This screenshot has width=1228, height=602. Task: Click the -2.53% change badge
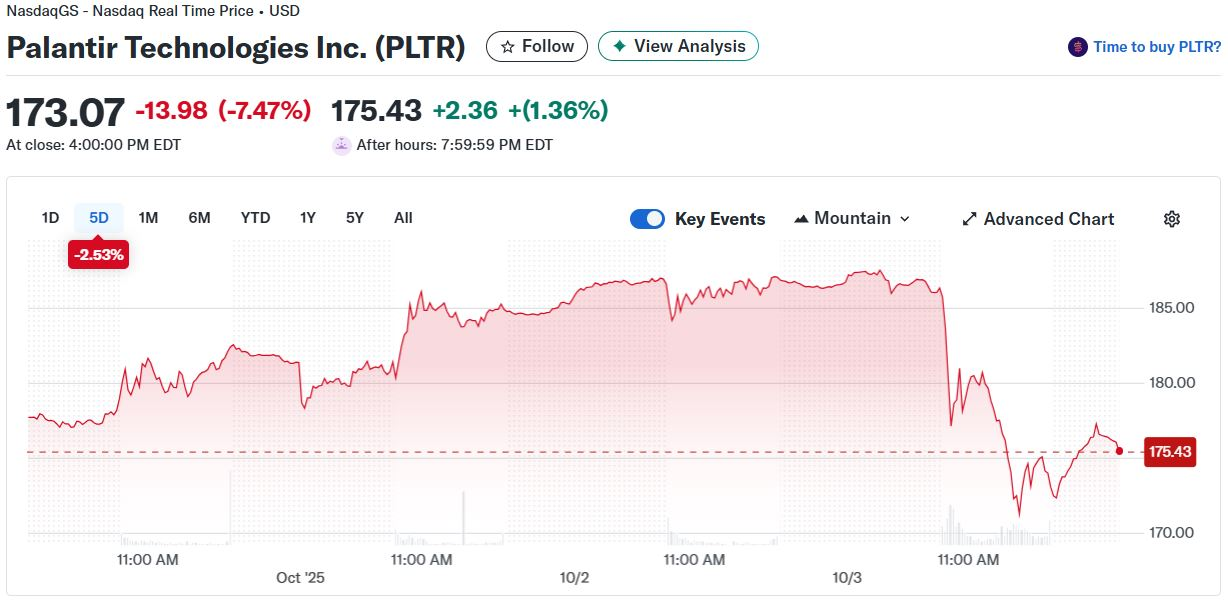tap(98, 255)
